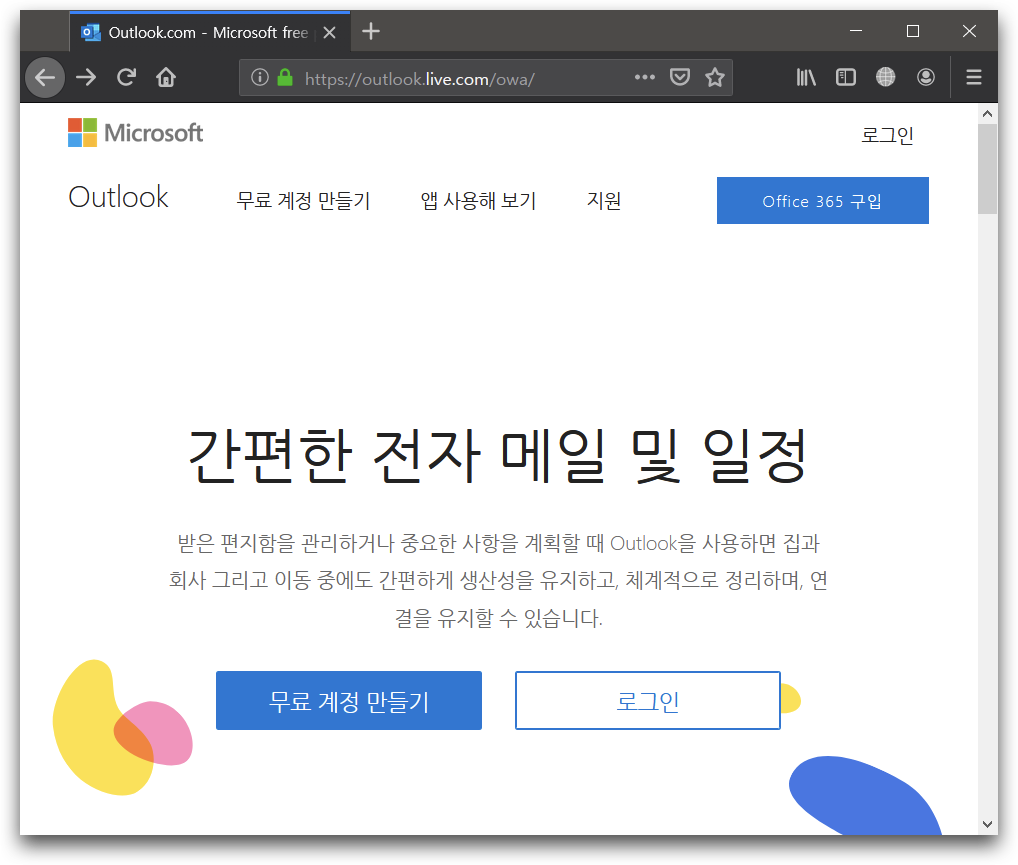Screen dimensions: 1018x865
Task: Open the Firefox hamburger menu
Action: [x=974, y=78]
